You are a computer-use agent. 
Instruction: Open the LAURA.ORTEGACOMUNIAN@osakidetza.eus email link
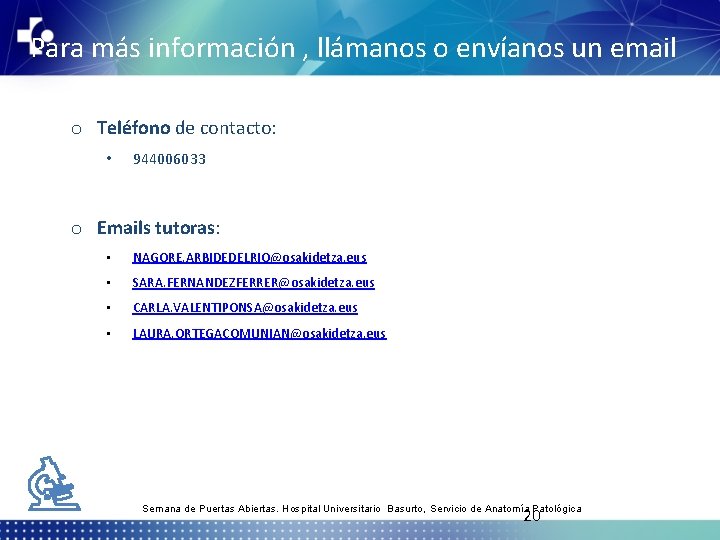pyautogui.click(x=259, y=333)
